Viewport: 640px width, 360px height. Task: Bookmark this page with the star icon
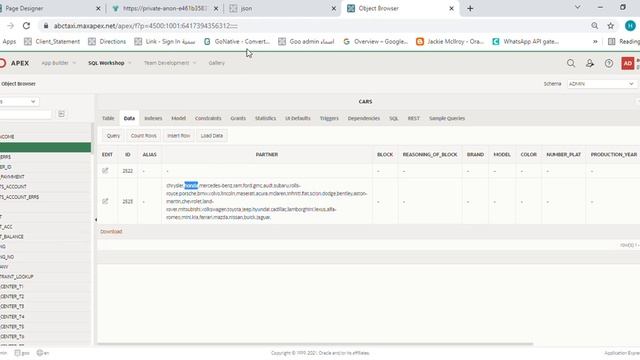pos(611,26)
